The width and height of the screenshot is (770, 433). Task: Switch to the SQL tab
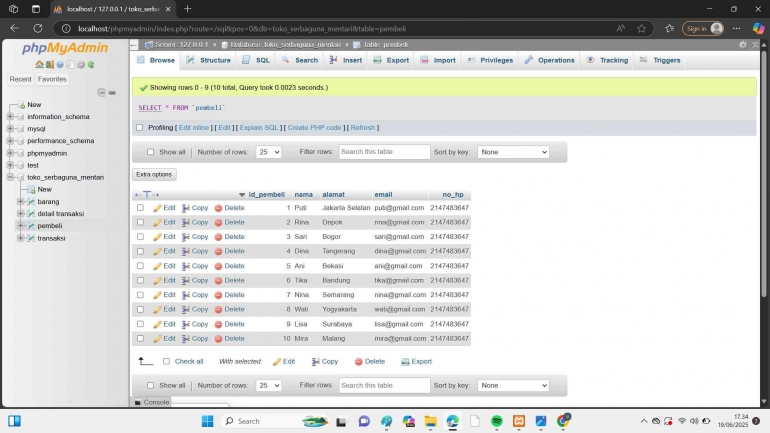point(256,60)
